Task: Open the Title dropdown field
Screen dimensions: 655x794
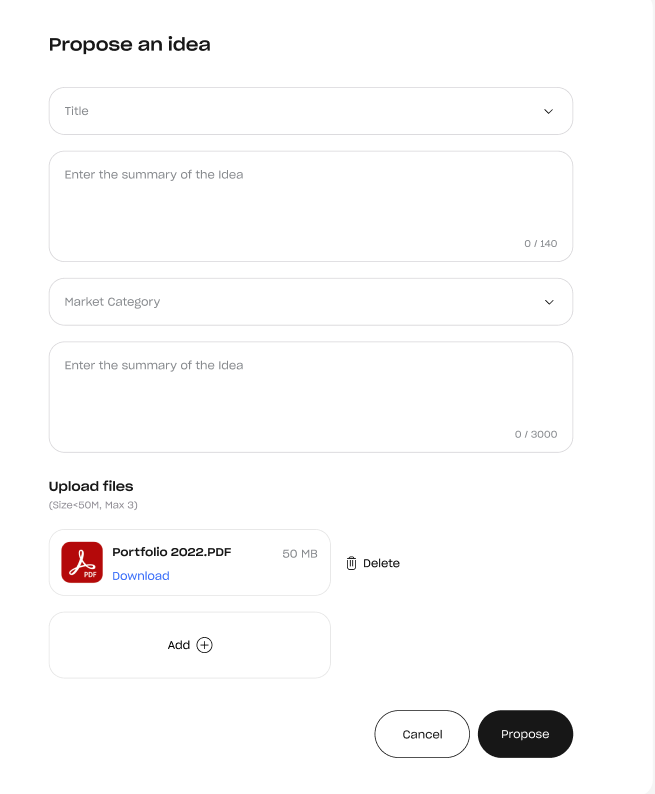Action: click(x=311, y=111)
